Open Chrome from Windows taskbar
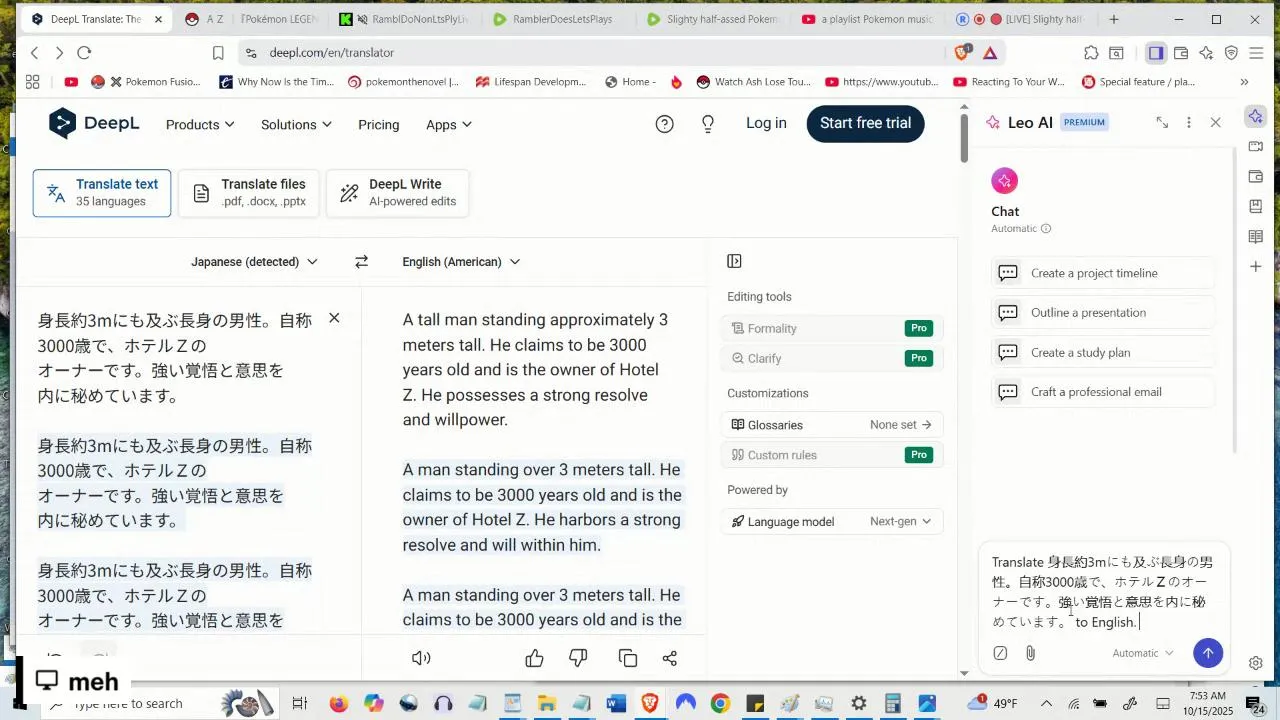The image size is (1280, 720). click(720, 704)
